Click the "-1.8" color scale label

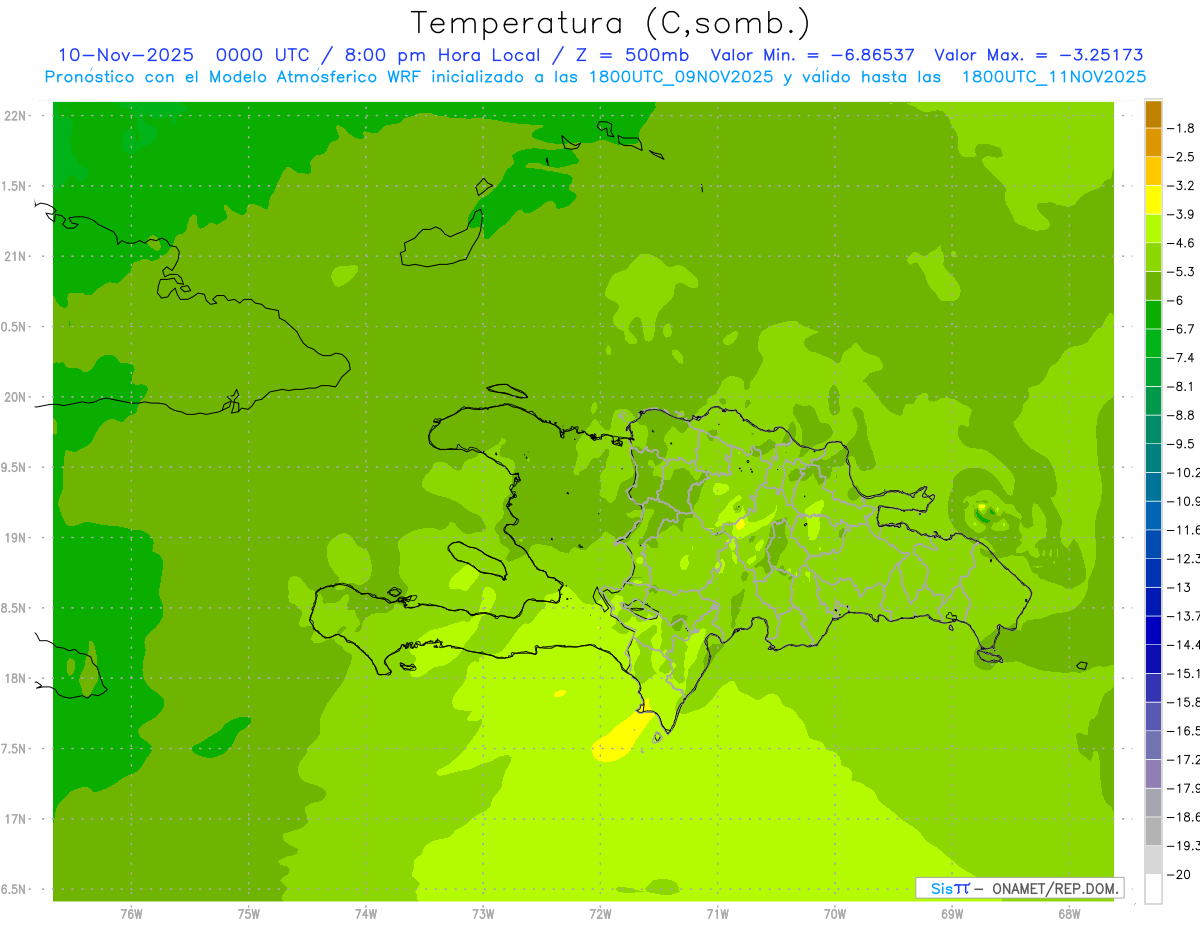(1182, 128)
